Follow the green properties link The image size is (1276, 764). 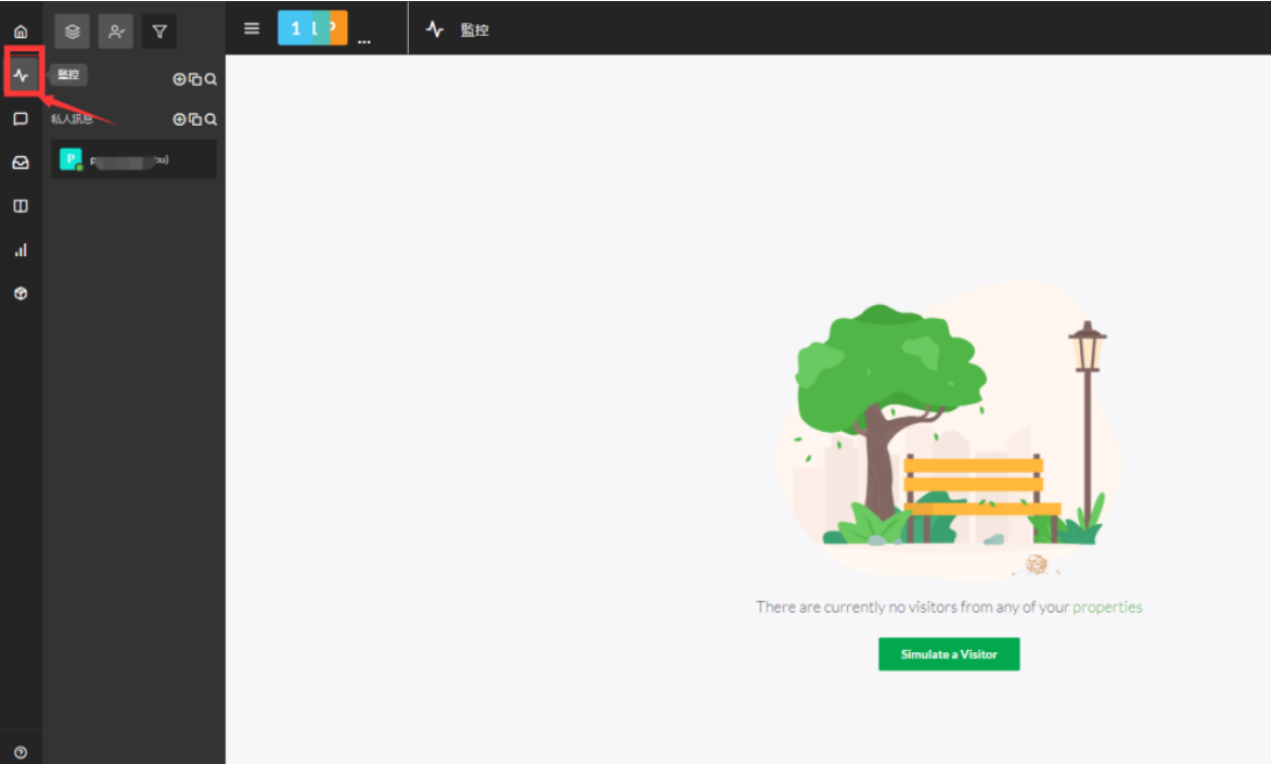(x=1107, y=607)
